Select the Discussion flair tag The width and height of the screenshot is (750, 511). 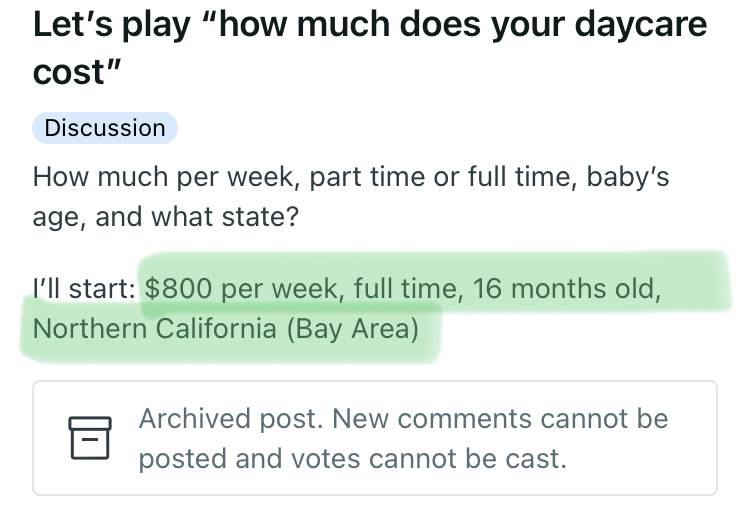pyautogui.click(x=105, y=128)
